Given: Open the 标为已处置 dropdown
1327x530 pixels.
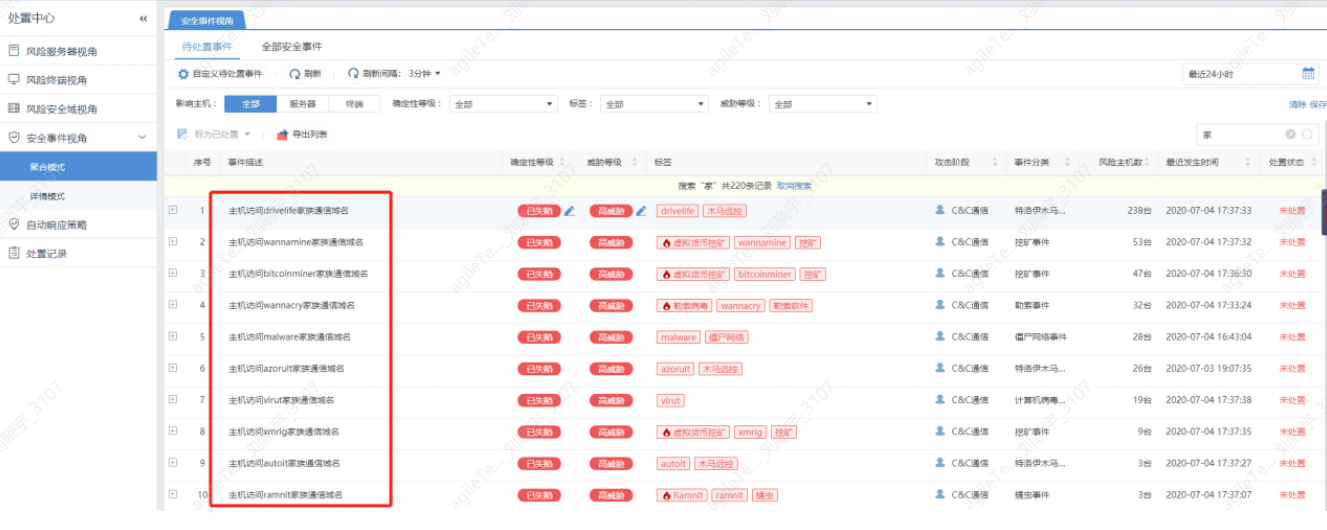Looking at the screenshot, I should pyautogui.click(x=214, y=134).
